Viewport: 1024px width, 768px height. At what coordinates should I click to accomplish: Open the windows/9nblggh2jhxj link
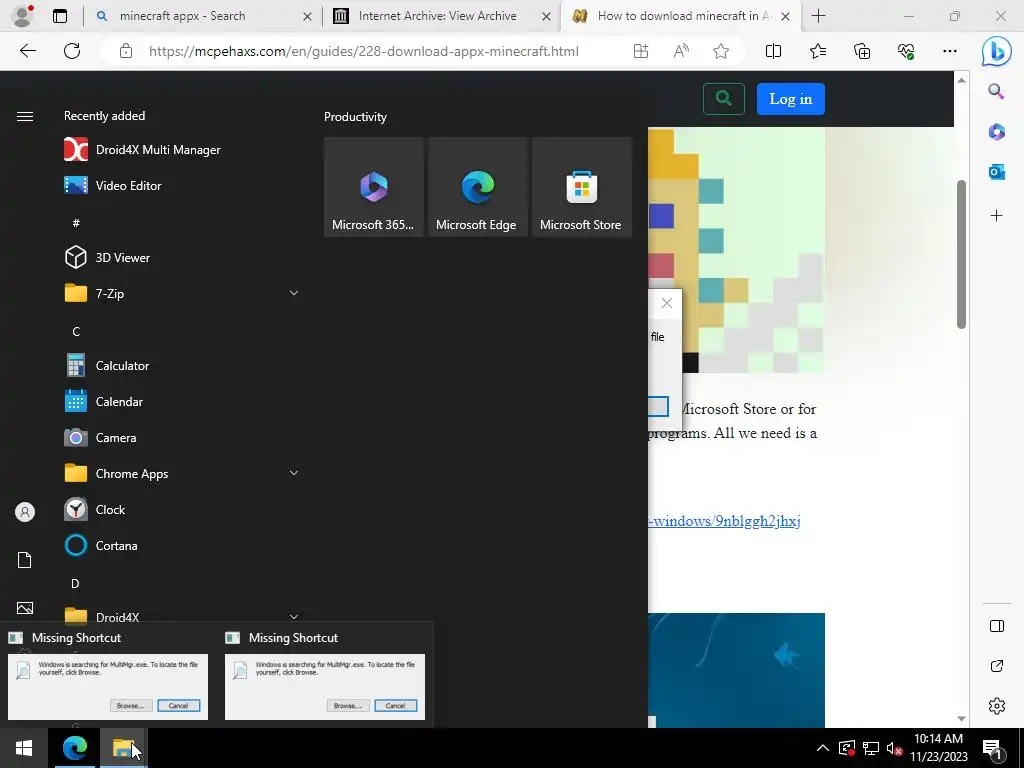point(724,521)
